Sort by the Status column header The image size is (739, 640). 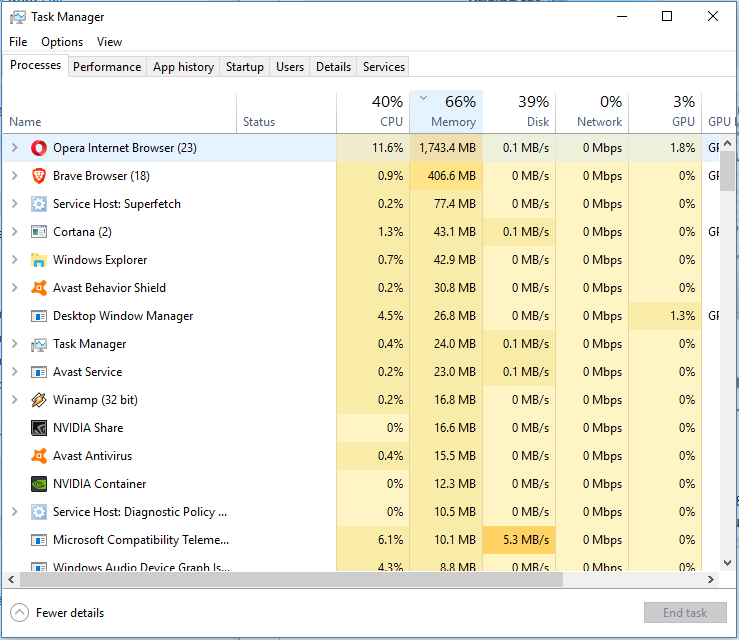[286, 112]
